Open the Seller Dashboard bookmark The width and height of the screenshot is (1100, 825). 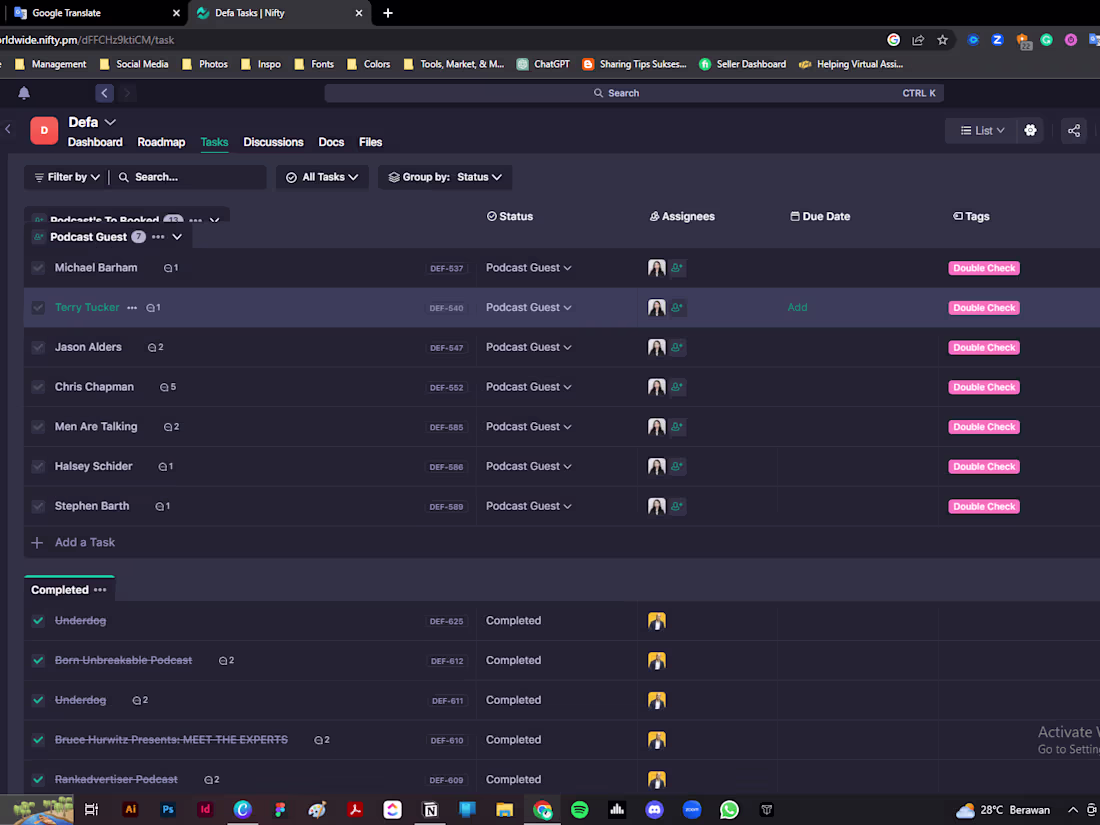[x=742, y=64]
